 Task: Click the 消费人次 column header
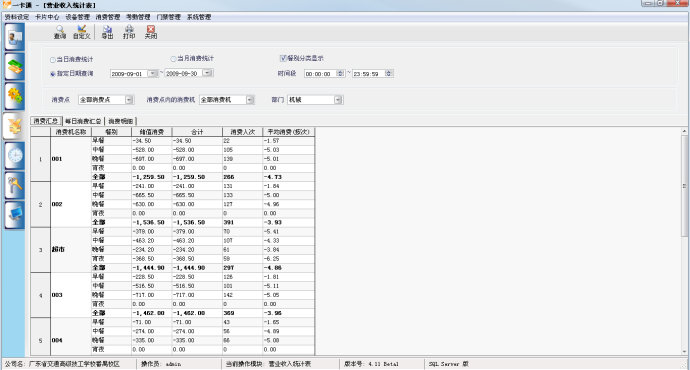click(x=242, y=132)
